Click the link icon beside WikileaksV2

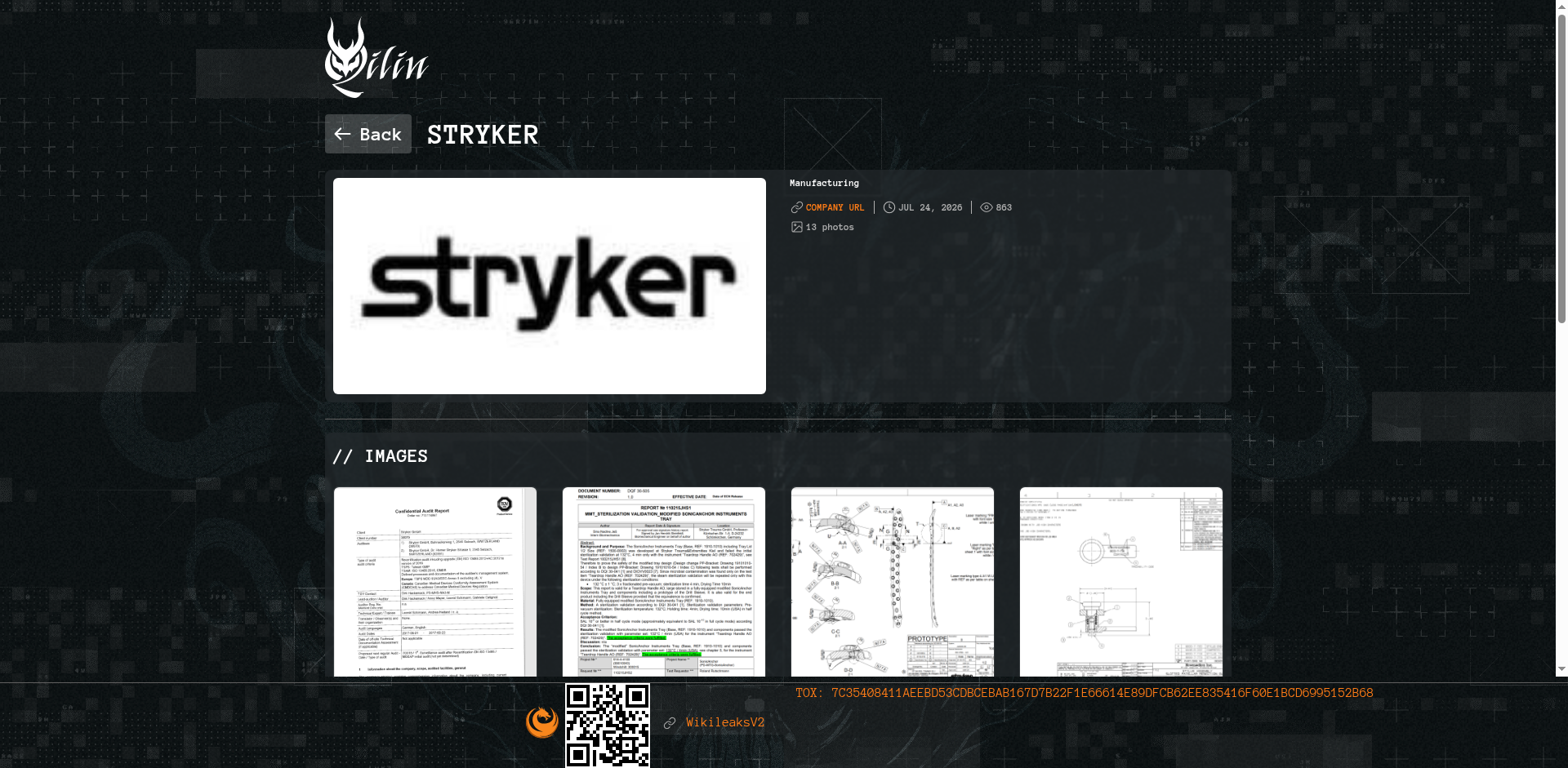(670, 723)
